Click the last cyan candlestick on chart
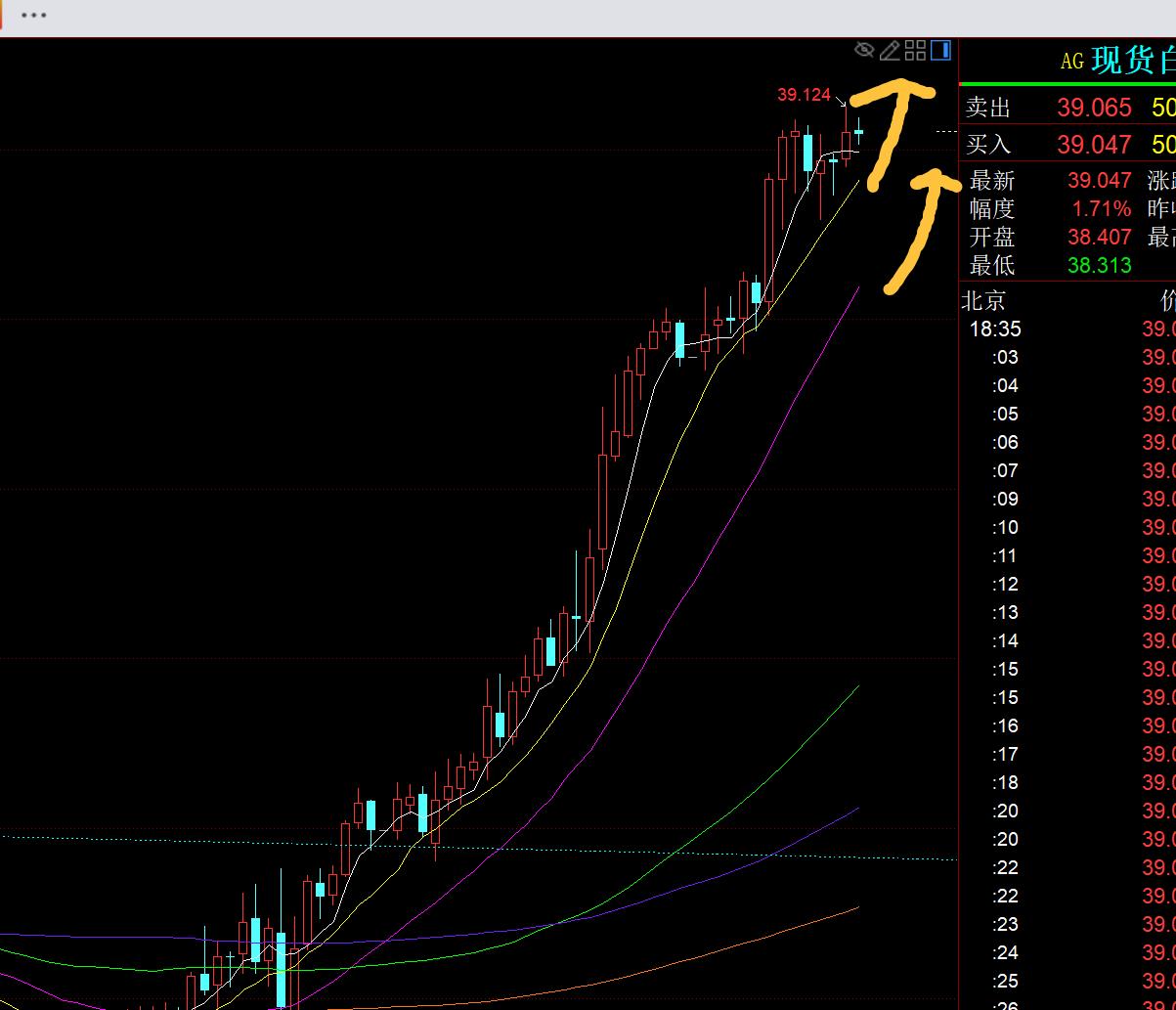The image size is (1176, 1010). click(x=859, y=131)
